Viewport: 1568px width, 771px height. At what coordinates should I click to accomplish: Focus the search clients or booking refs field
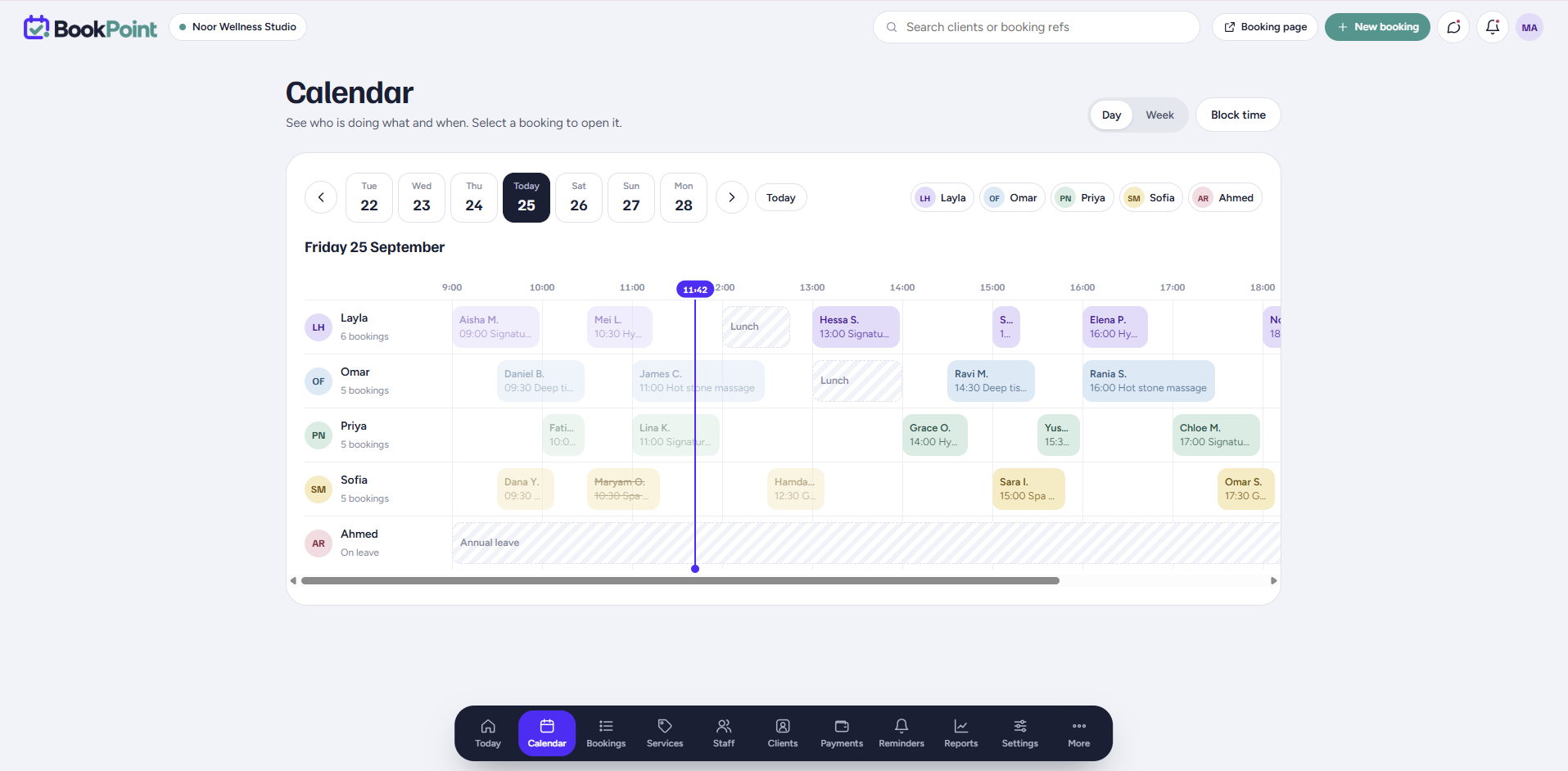coord(1037,27)
